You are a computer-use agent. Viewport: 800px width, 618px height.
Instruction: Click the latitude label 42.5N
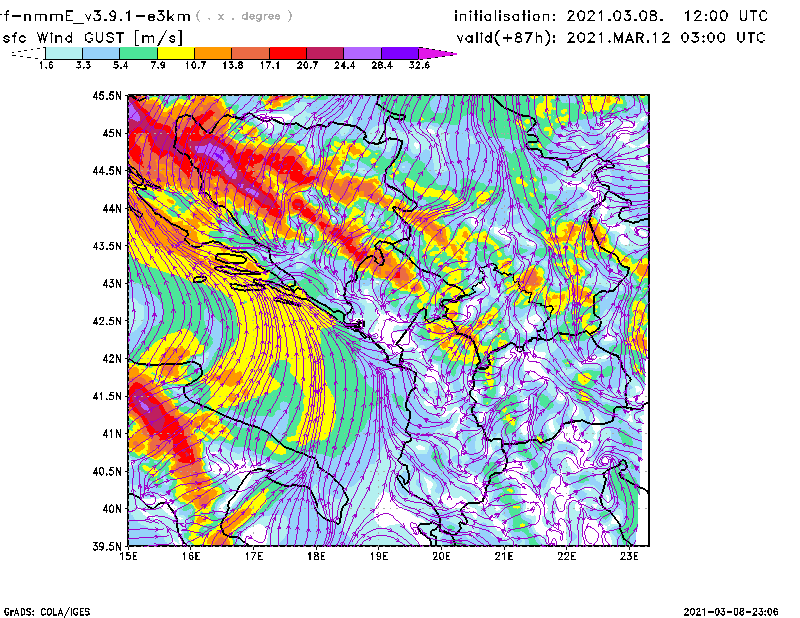pos(107,321)
